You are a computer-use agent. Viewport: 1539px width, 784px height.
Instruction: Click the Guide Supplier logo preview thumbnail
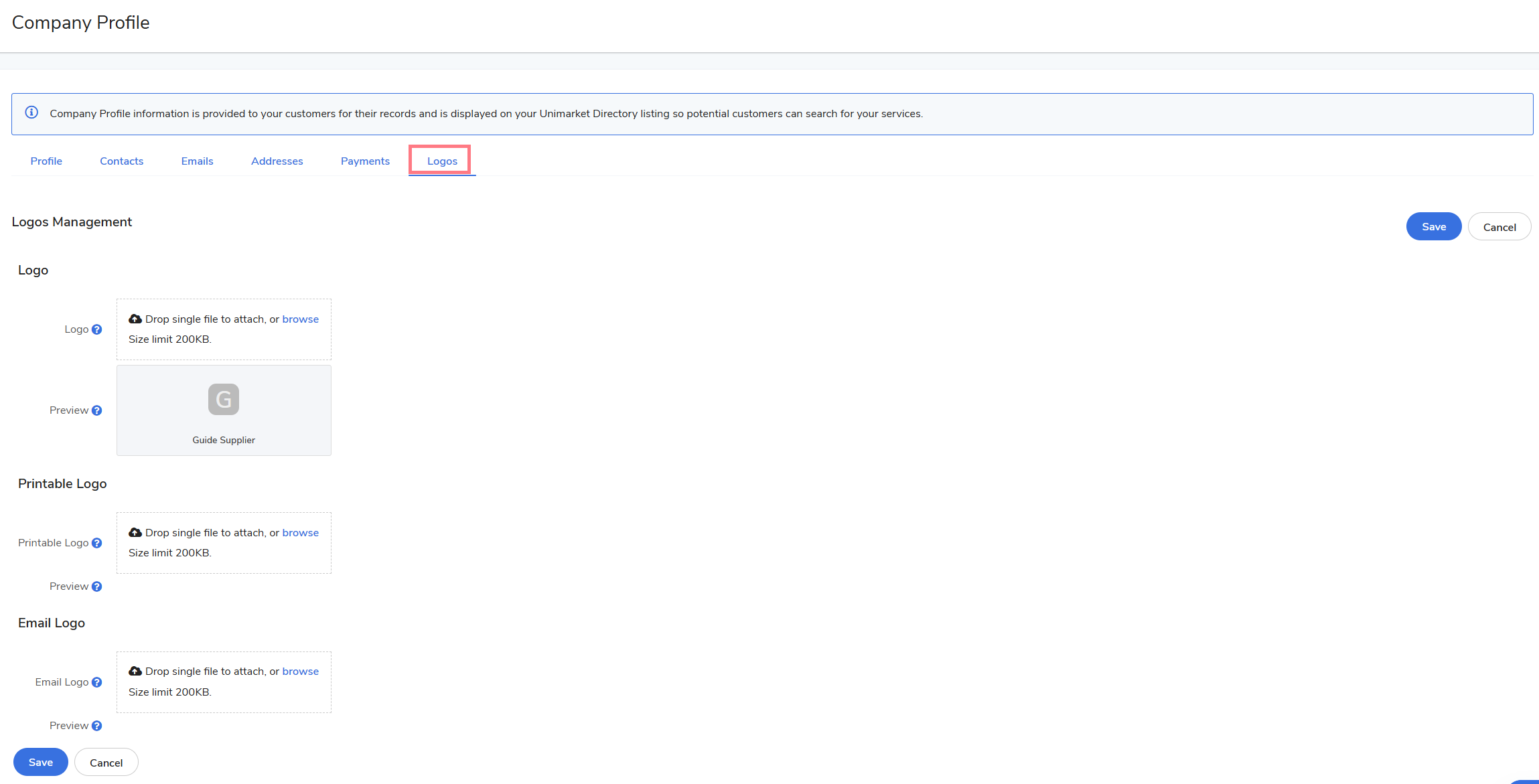click(x=224, y=400)
